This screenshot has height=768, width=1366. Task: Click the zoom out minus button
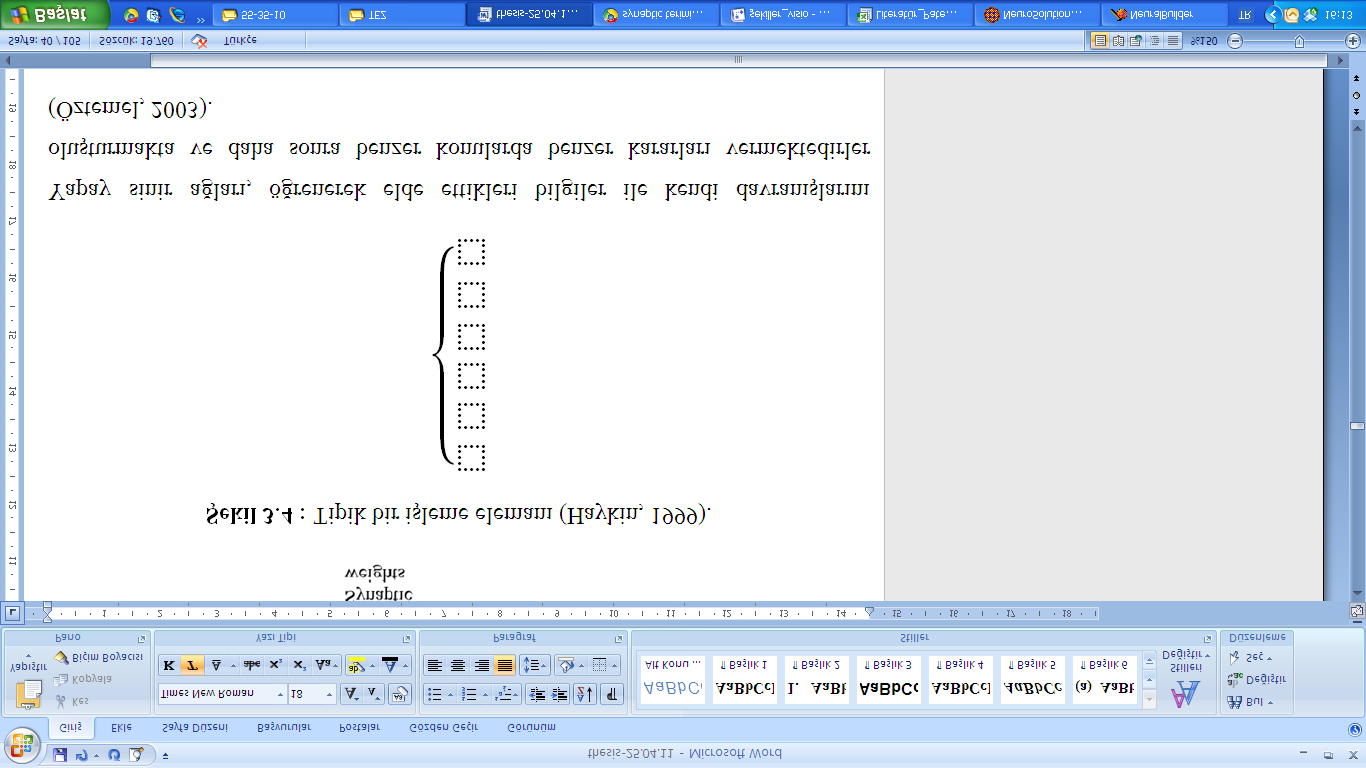tap(1235, 41)
